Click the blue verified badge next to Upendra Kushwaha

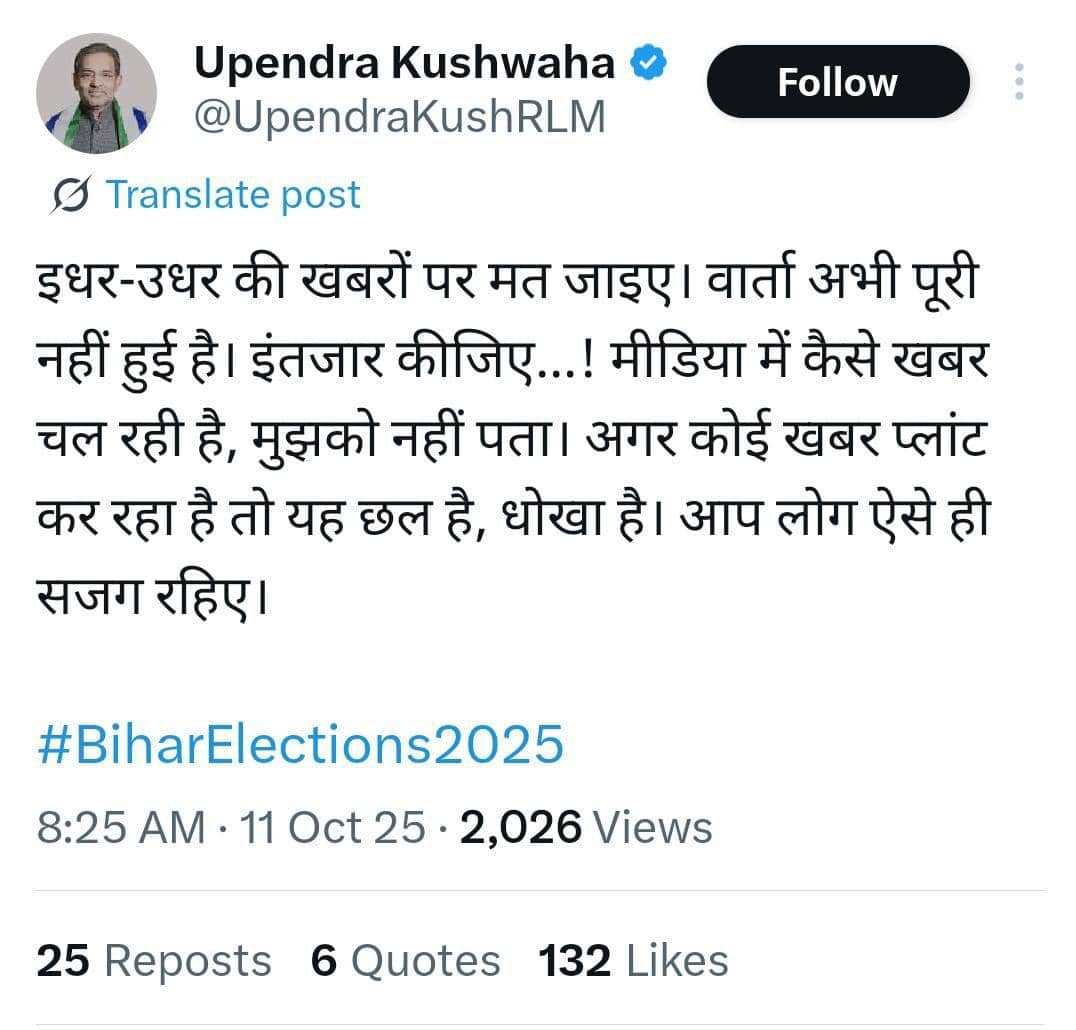tap(645, 60)
